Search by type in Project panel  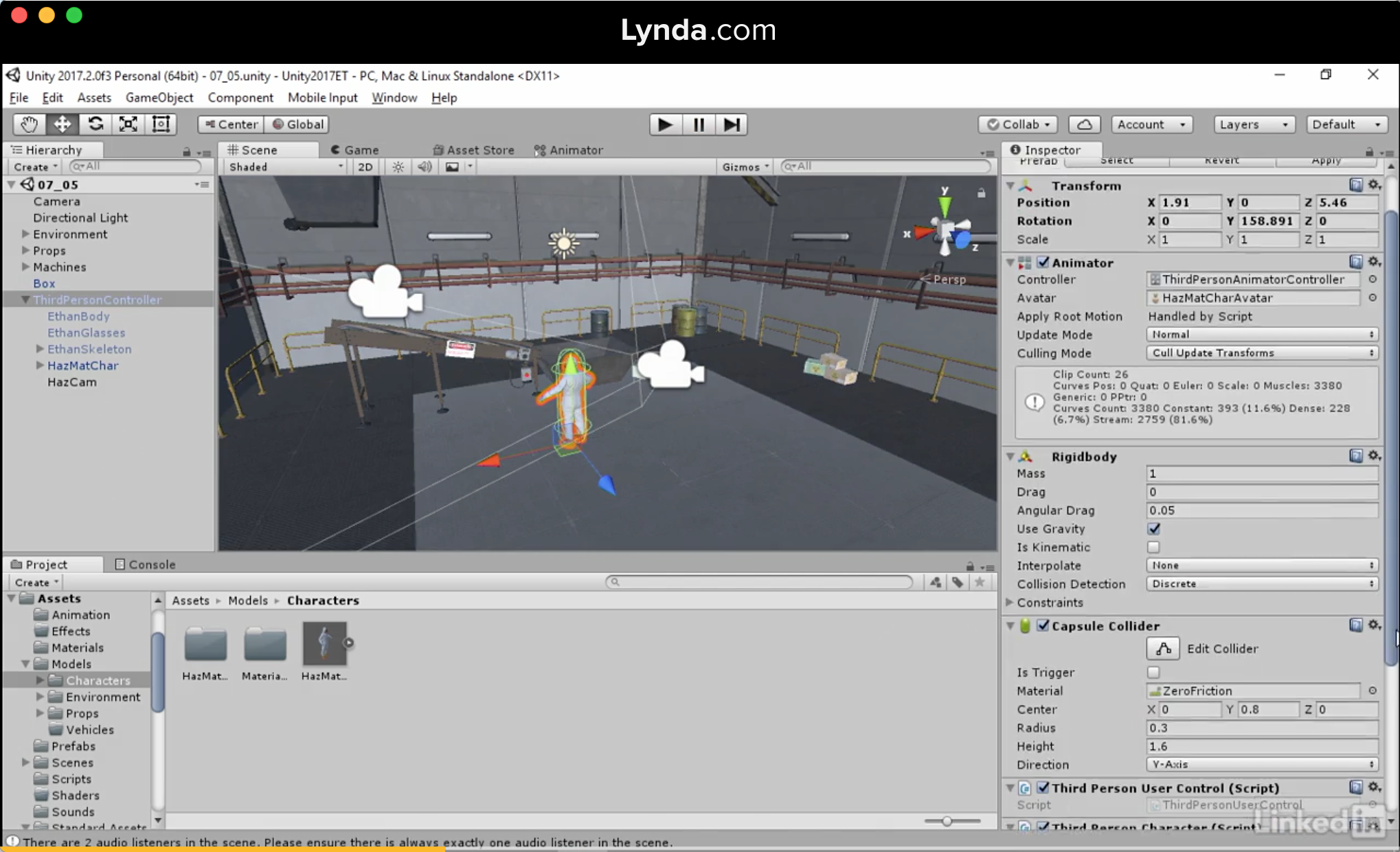tap(936, 583)
